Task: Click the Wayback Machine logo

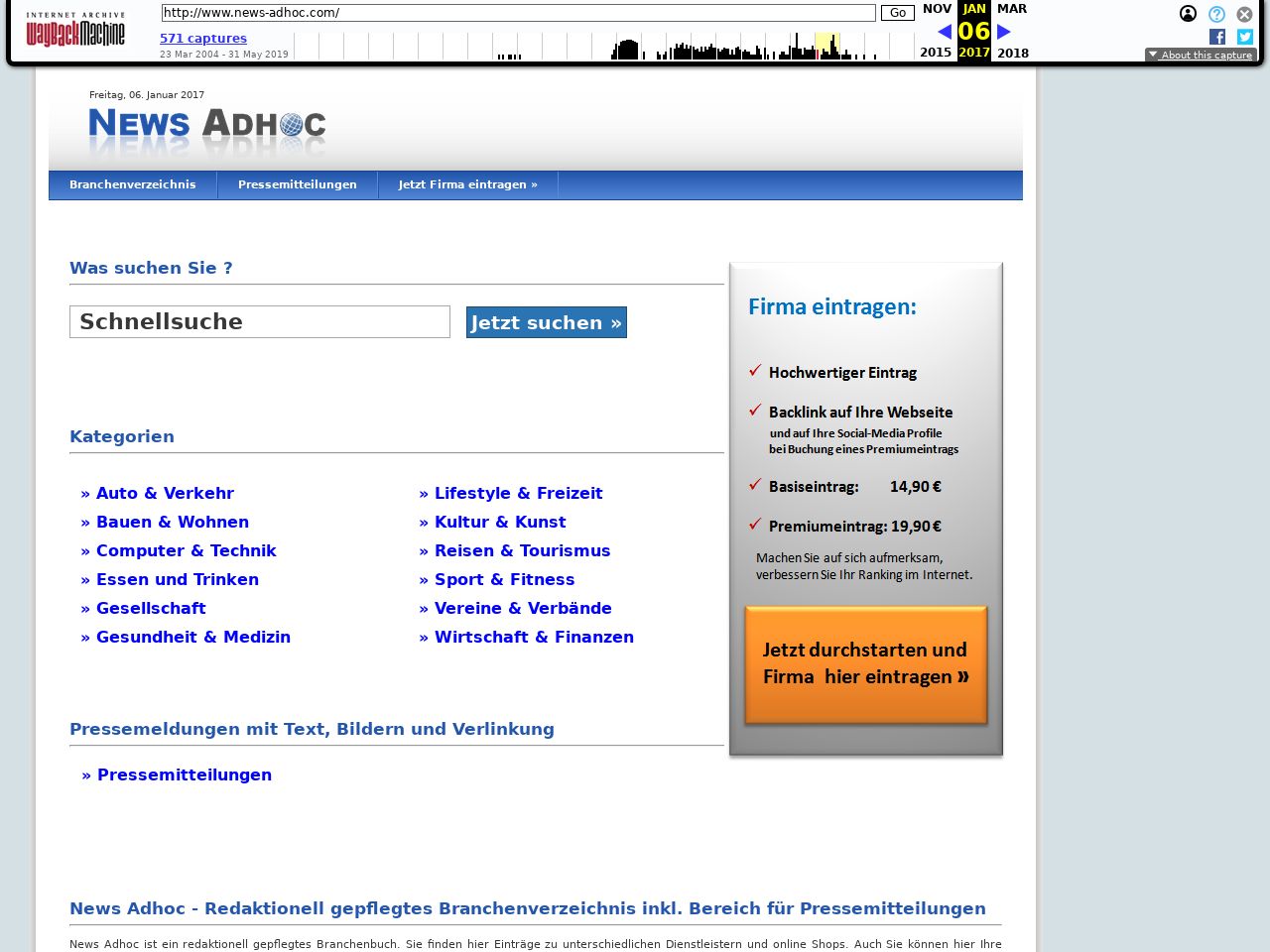Action: pos(75,30)
